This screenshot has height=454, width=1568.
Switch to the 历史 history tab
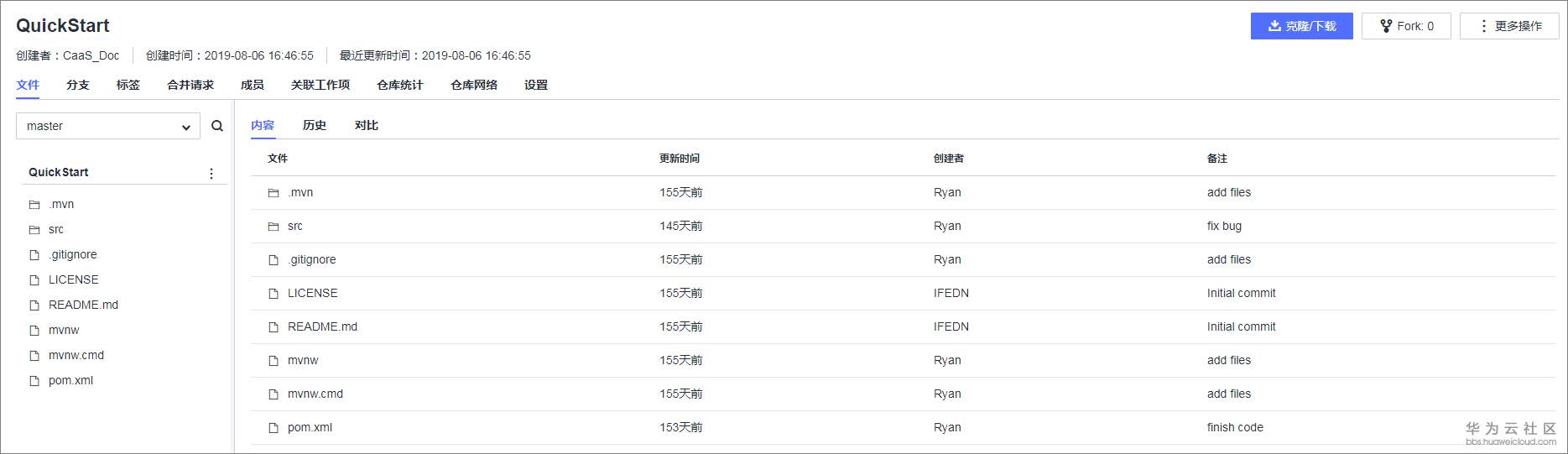[x=315, y=125]
